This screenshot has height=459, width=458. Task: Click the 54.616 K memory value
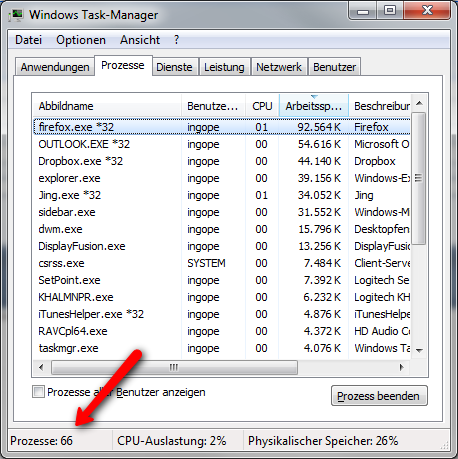click(x=319, y=144)
